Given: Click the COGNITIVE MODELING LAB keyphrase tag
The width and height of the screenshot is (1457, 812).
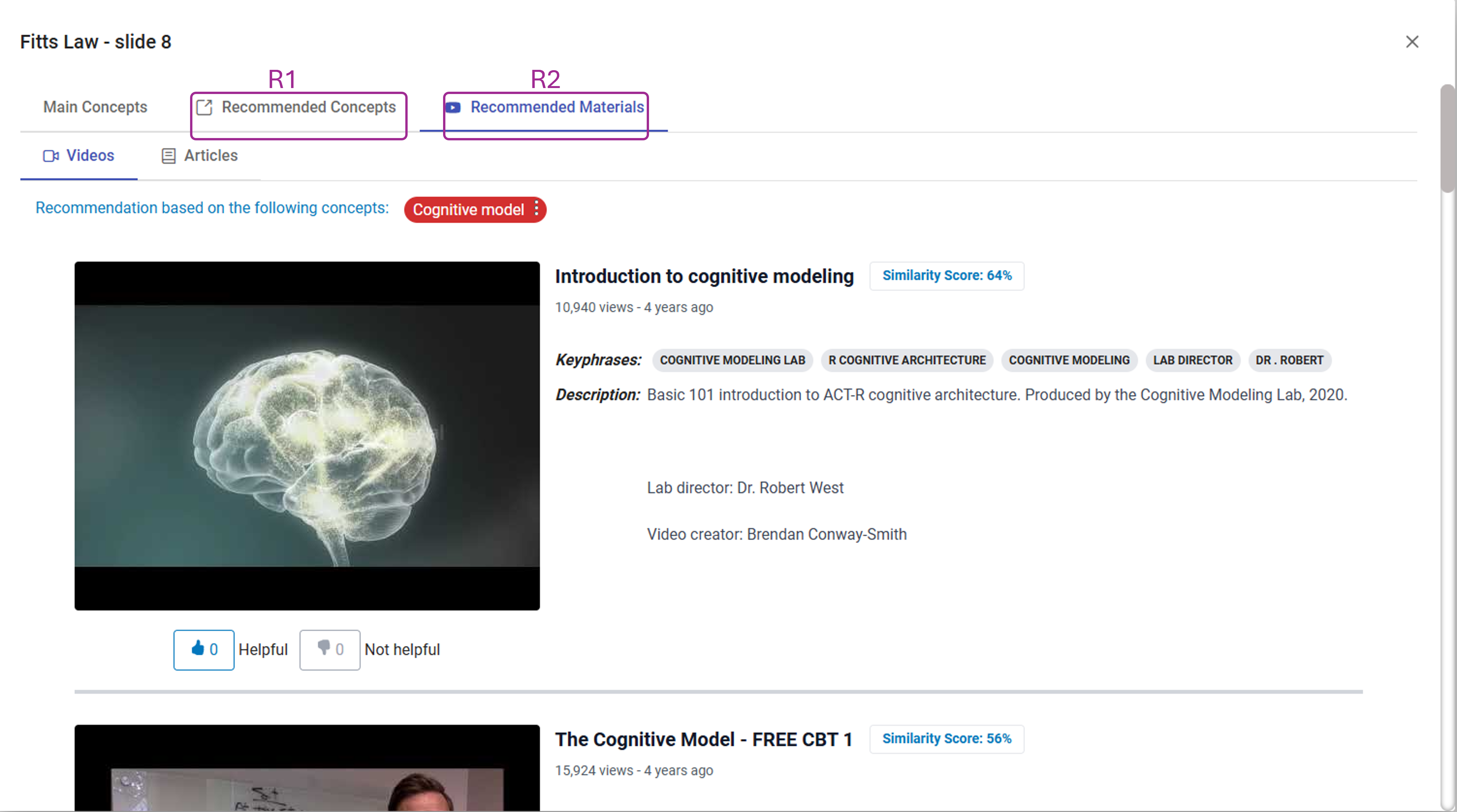Looking at the screenshot, I should 732,360.
